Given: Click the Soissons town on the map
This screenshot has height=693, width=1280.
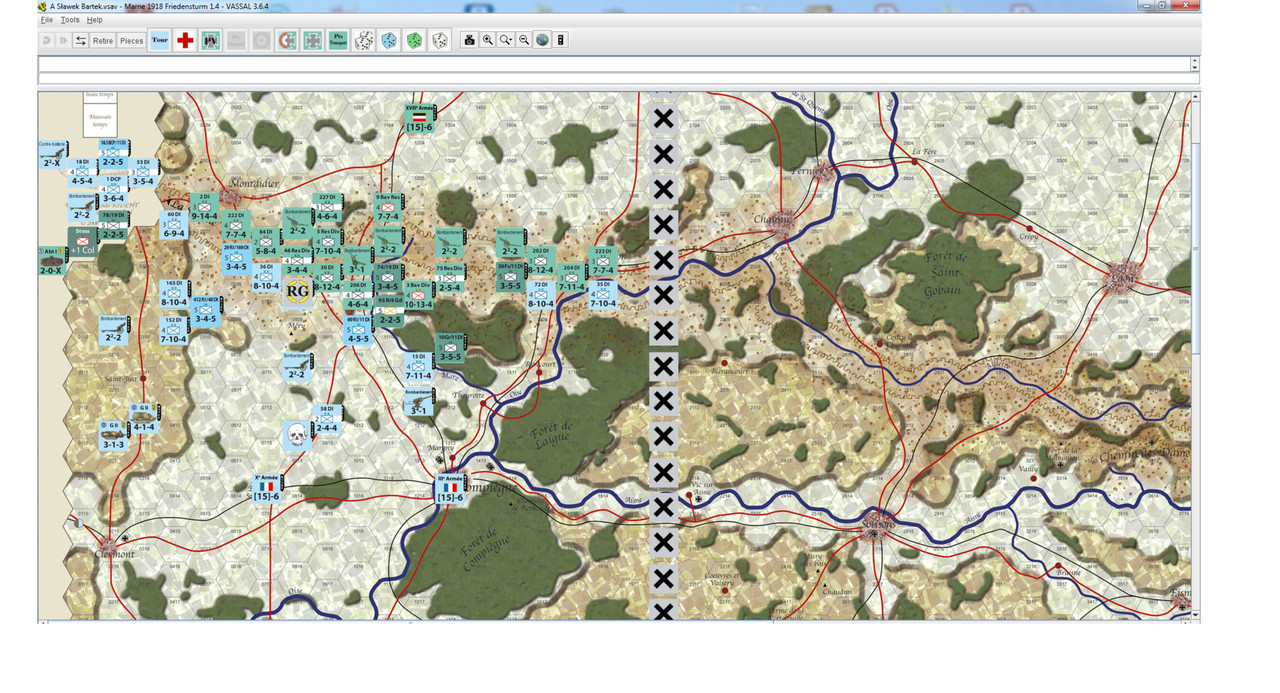Looking at the screenshot, I should [x=877, y=525].
